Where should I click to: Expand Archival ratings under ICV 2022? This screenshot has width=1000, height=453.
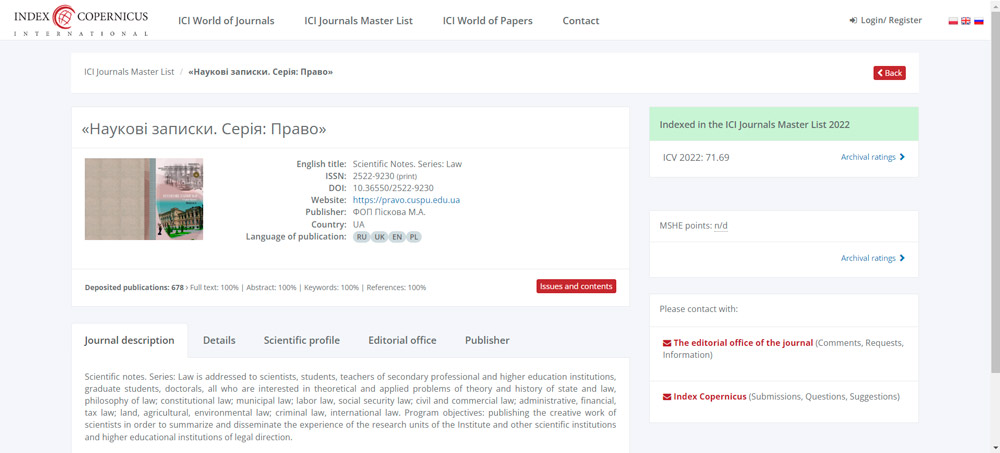pyautogui.click(x=872, y=157)
